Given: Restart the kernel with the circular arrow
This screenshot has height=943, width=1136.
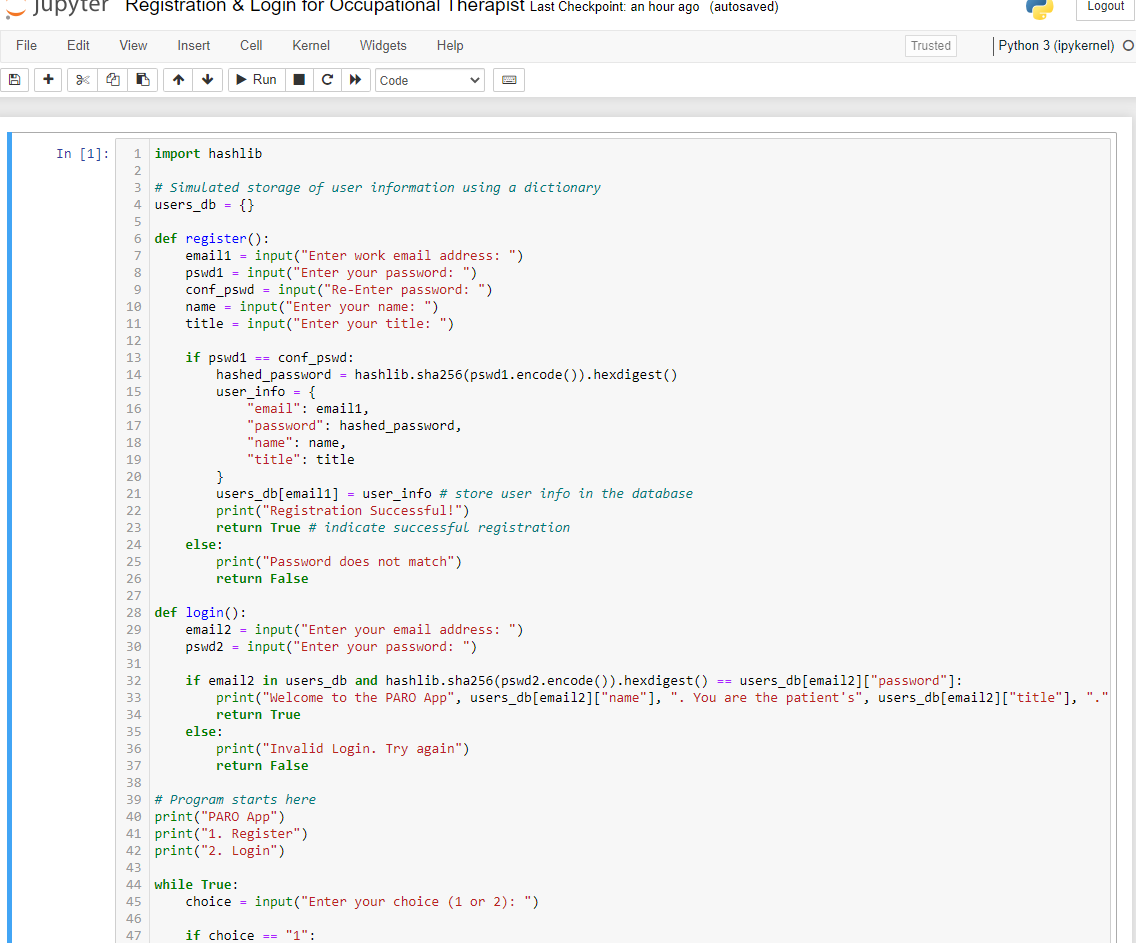Looking at the screenshot, I should click(327, 80).
